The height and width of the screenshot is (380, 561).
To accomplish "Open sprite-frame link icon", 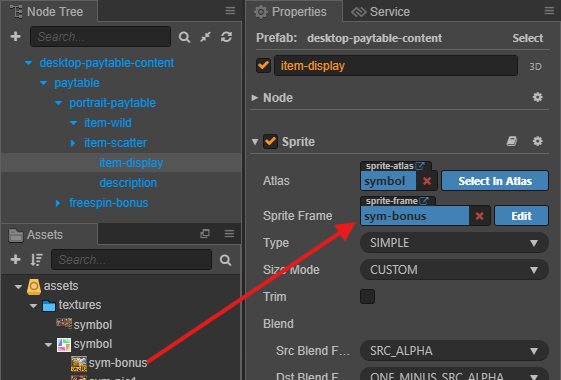I will click(424, 201).
